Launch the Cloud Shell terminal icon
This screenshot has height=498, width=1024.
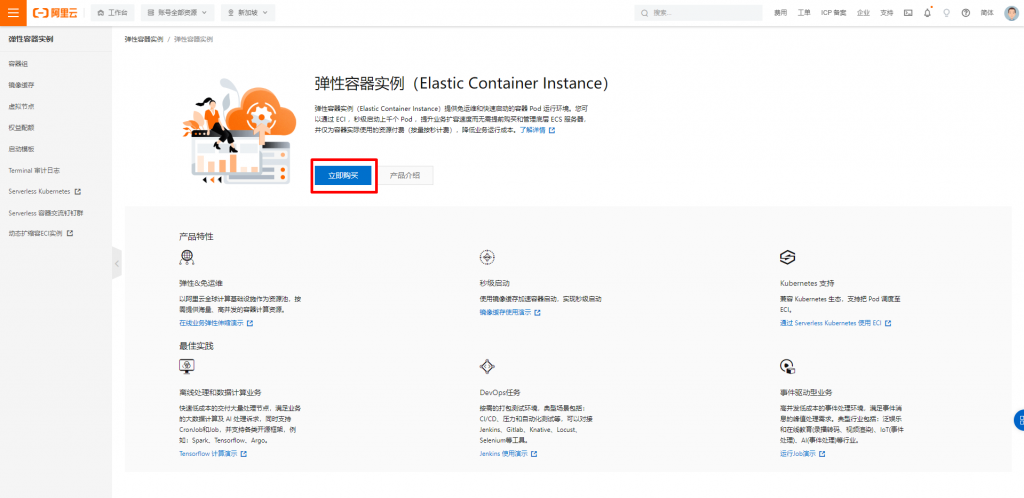click(908, 13)
